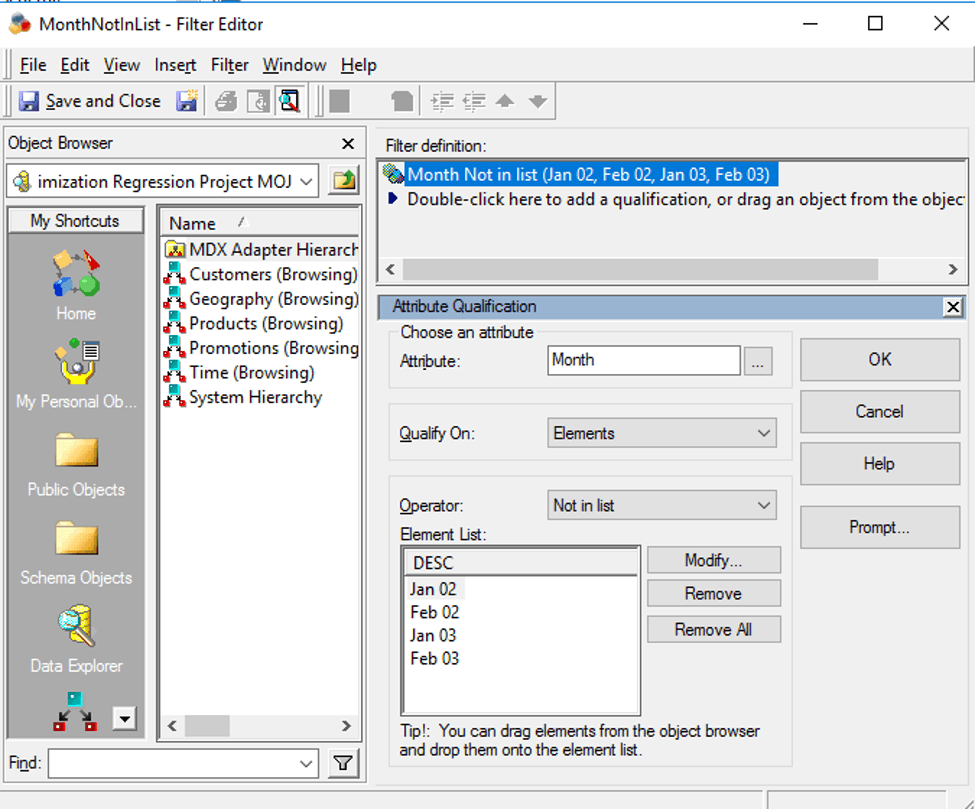Open the Insert menu
This screenshot has height=810, width=977.
[x=175, y=65]
